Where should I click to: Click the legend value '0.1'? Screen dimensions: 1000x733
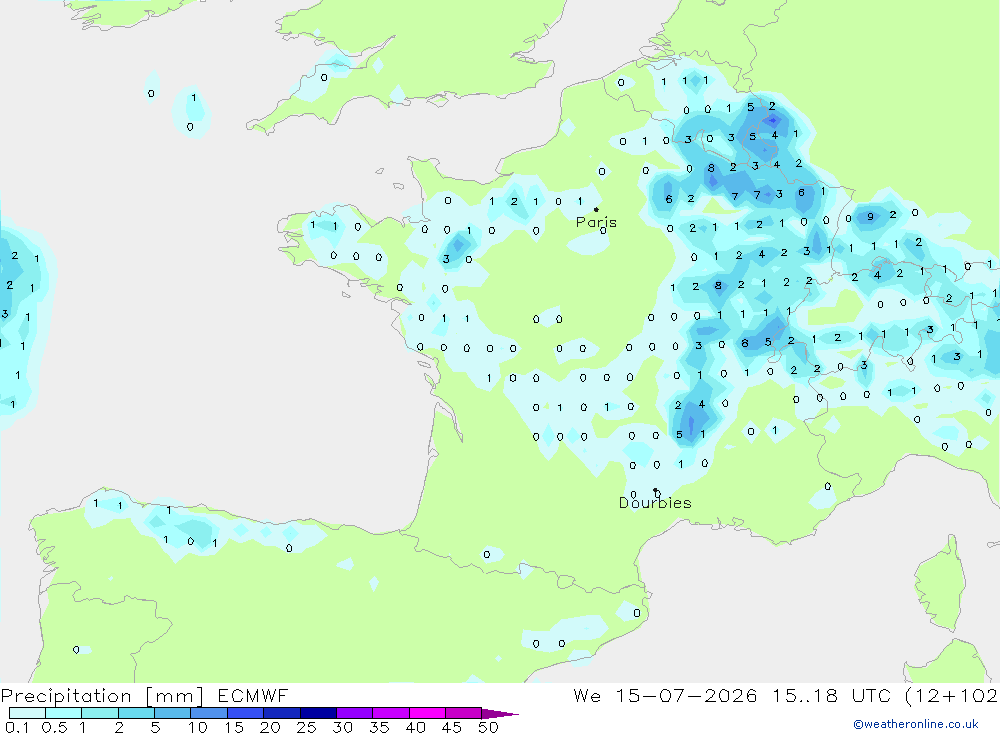coord(17,727)
